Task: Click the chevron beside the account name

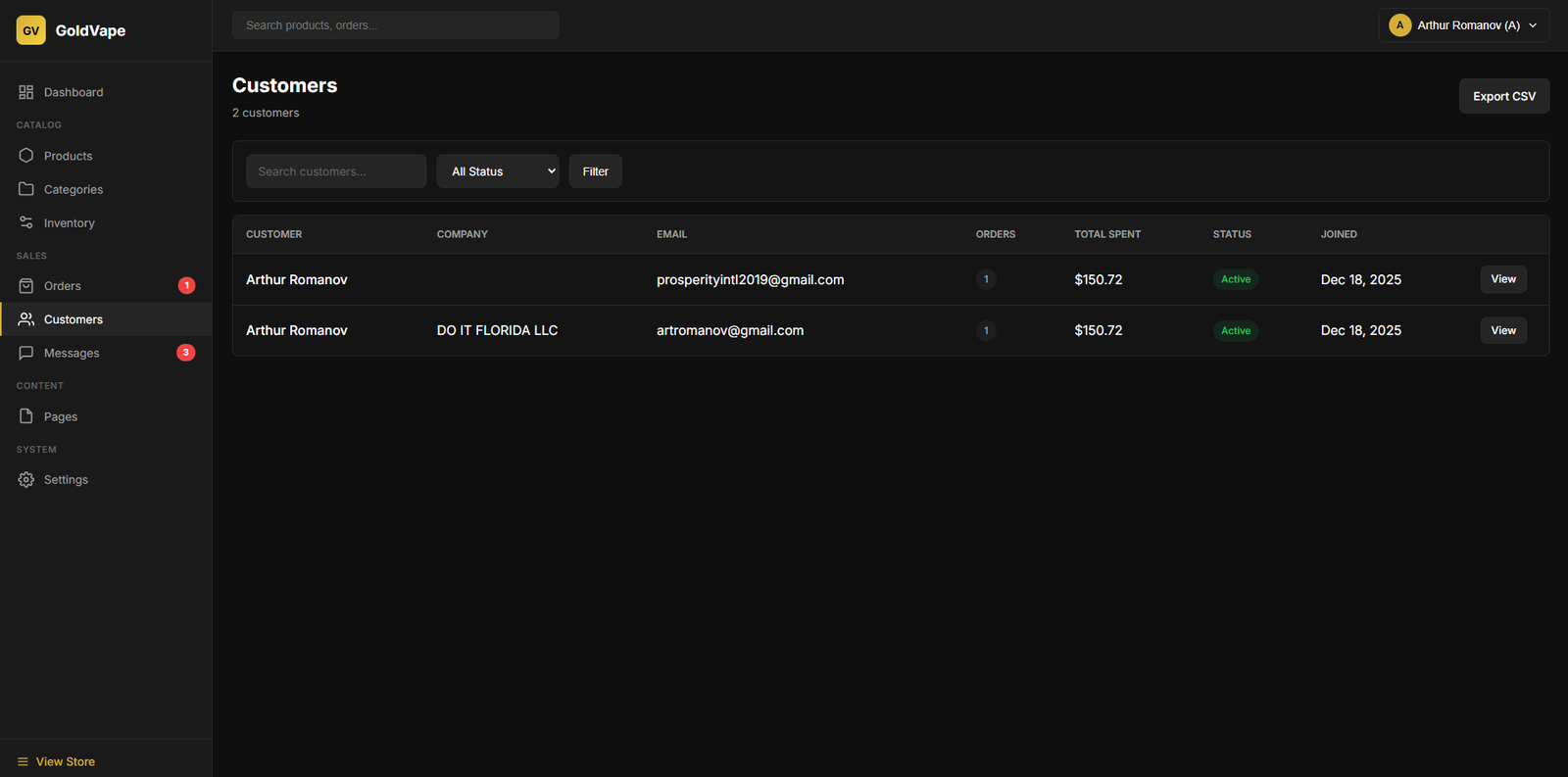Action: [x=1533, y=25]
